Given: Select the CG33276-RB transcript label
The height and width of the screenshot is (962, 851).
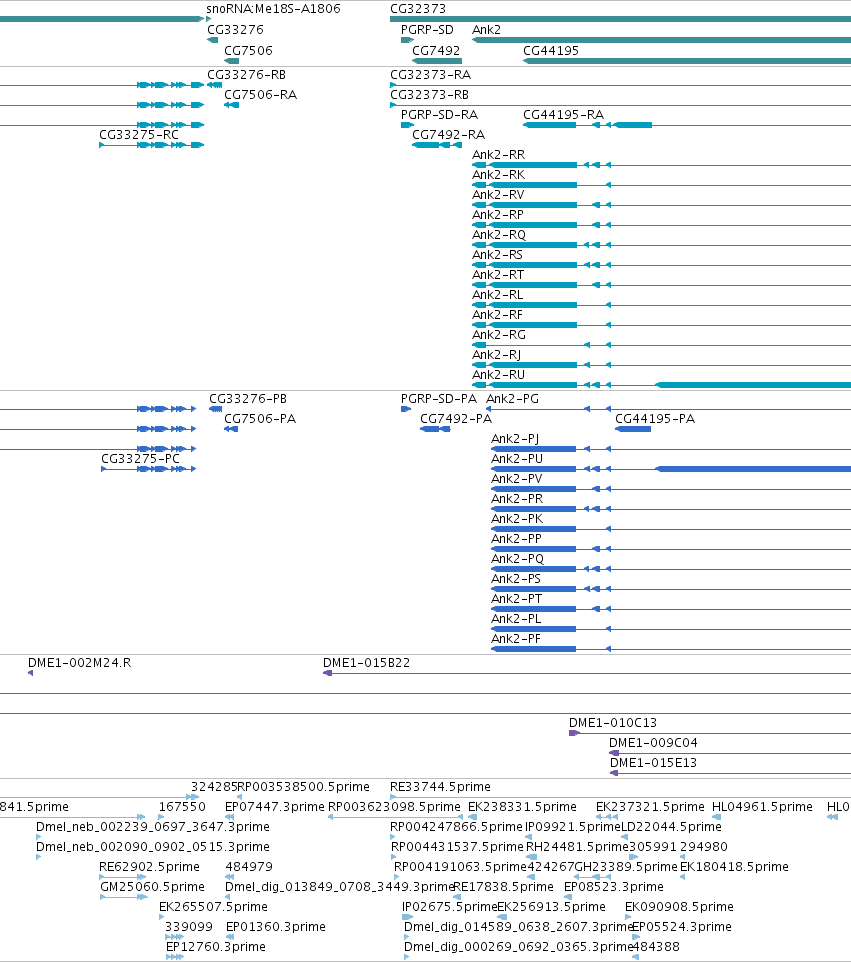Looking at the screenshot, I should pyautogui.click(x=247, y=75).
